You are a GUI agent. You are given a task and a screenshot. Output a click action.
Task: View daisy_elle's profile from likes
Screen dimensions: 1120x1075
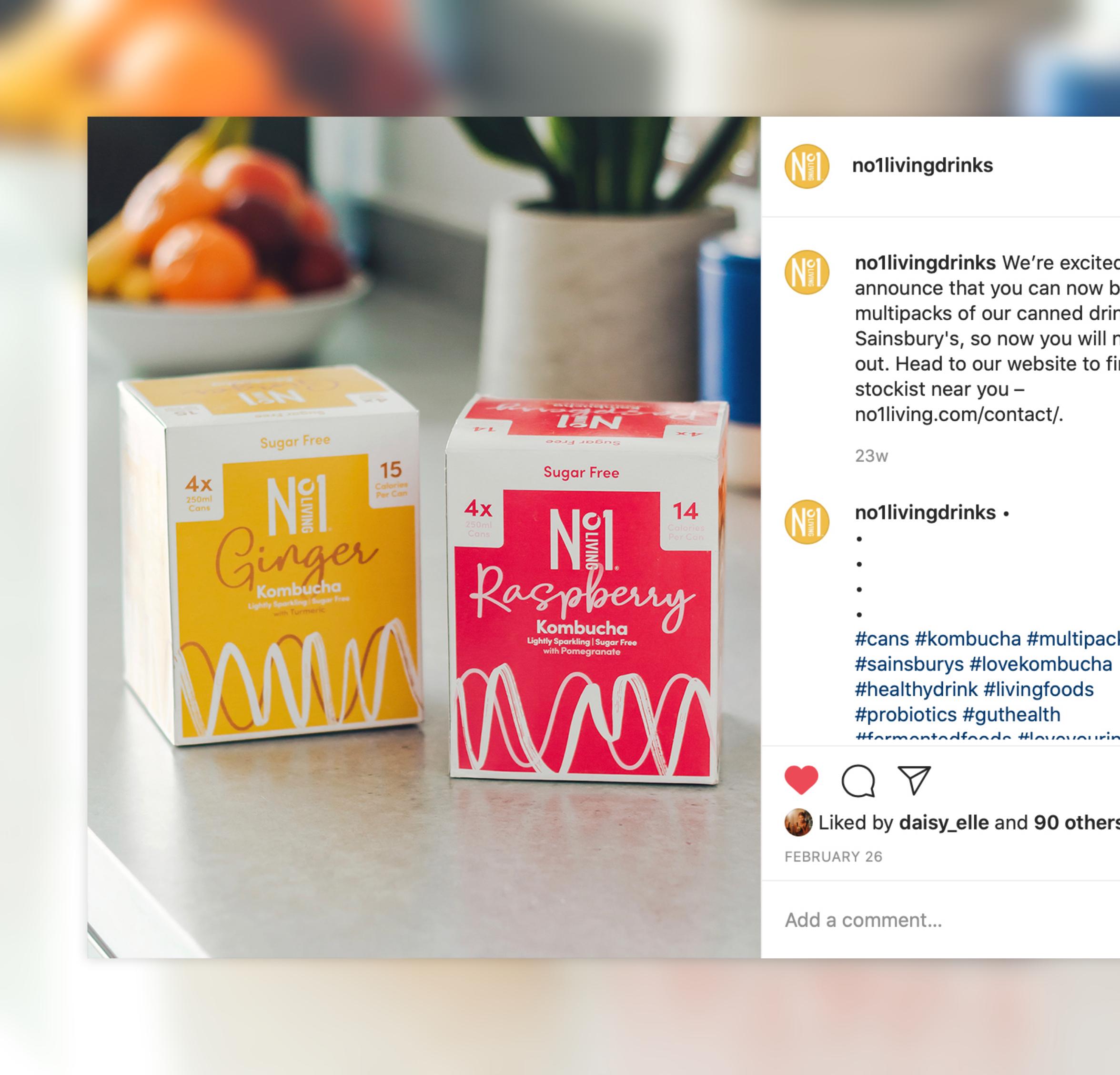[x=944, y=823]
